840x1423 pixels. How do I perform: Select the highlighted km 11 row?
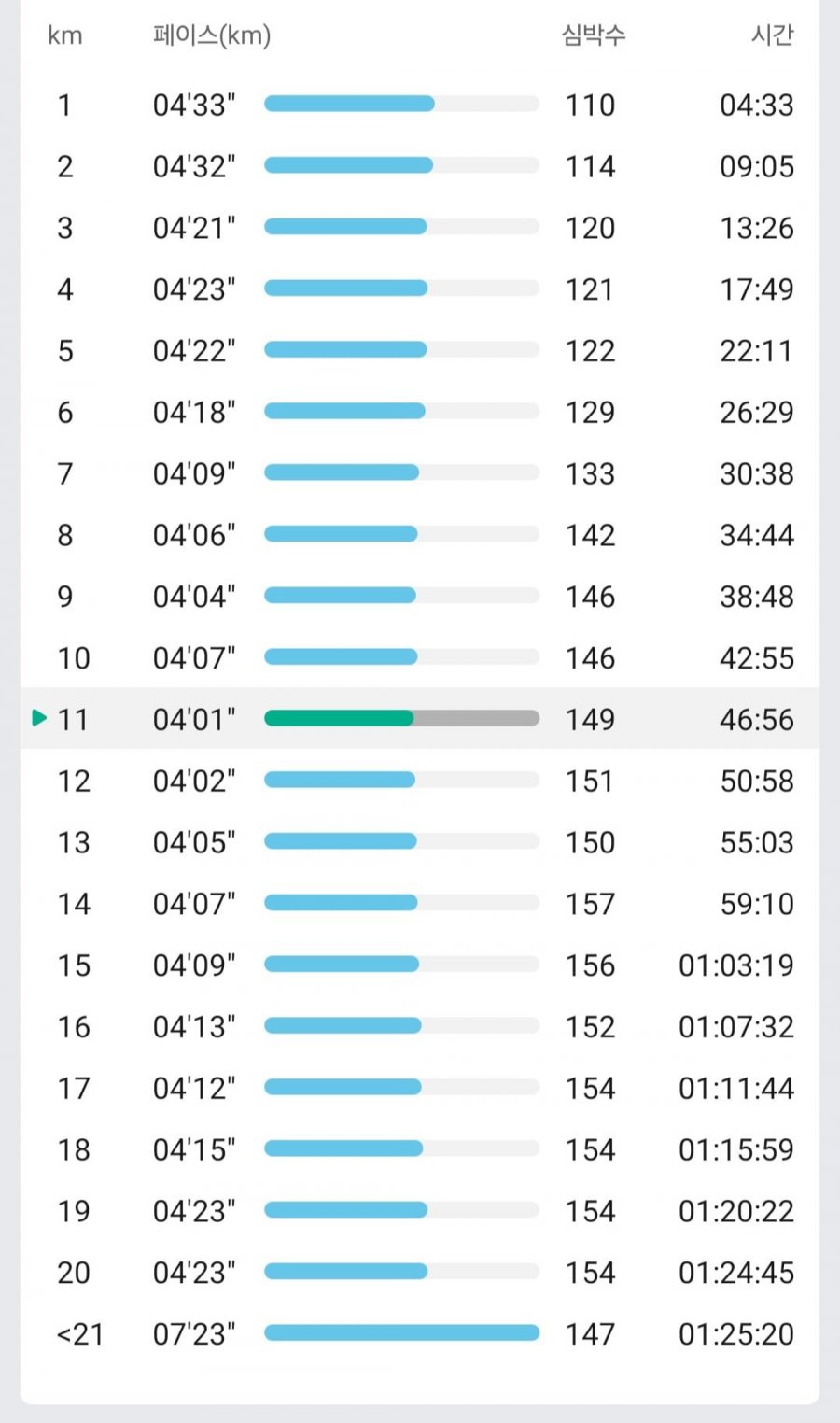tap(420, 719)
